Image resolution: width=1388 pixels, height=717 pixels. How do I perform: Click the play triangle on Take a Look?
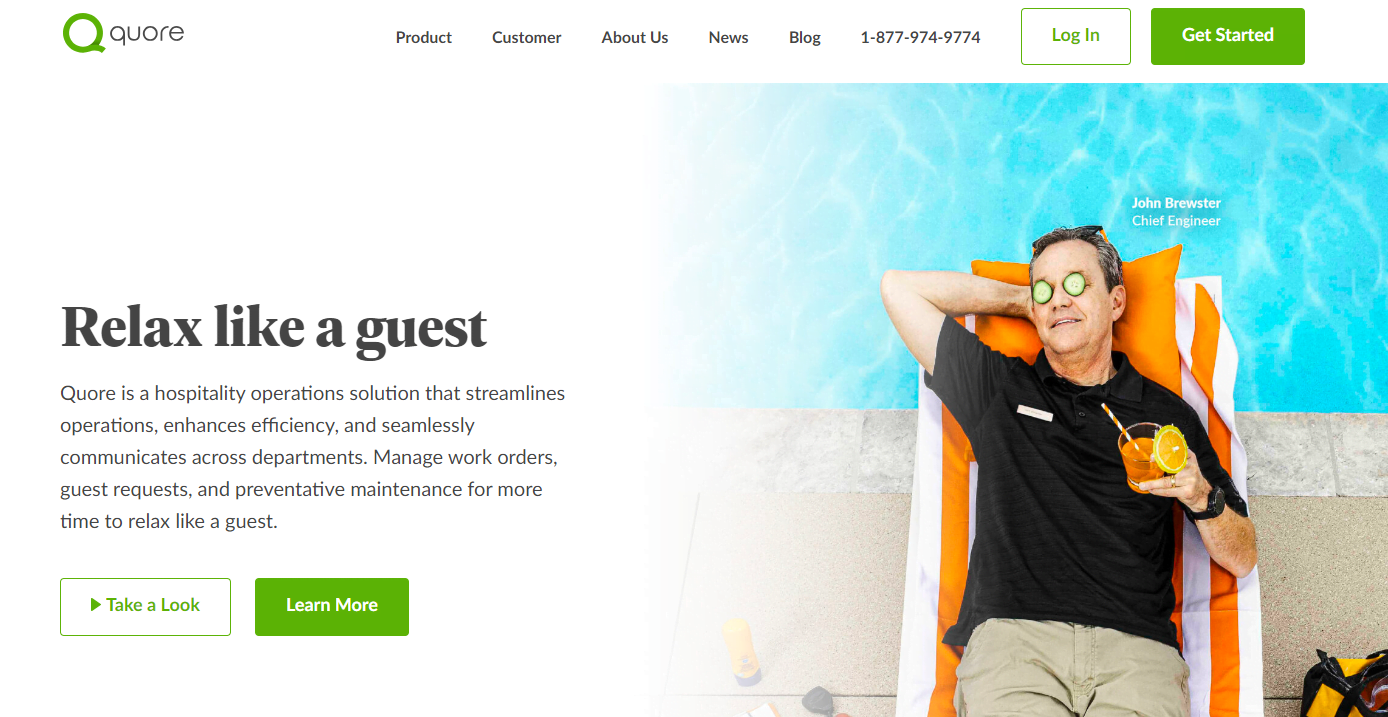[96, 605]
